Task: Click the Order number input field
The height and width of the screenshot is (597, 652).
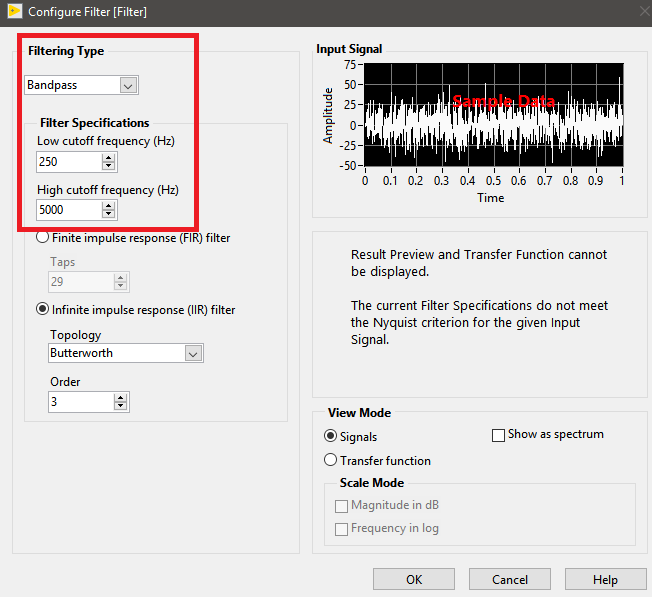Action: [x=80, y=401]
